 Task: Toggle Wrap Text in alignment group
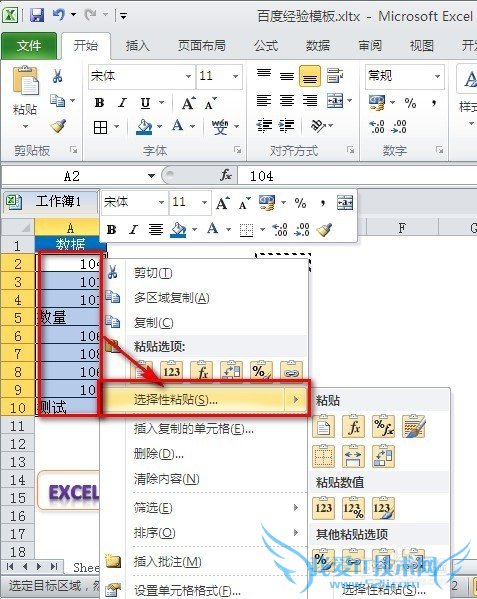335,76
